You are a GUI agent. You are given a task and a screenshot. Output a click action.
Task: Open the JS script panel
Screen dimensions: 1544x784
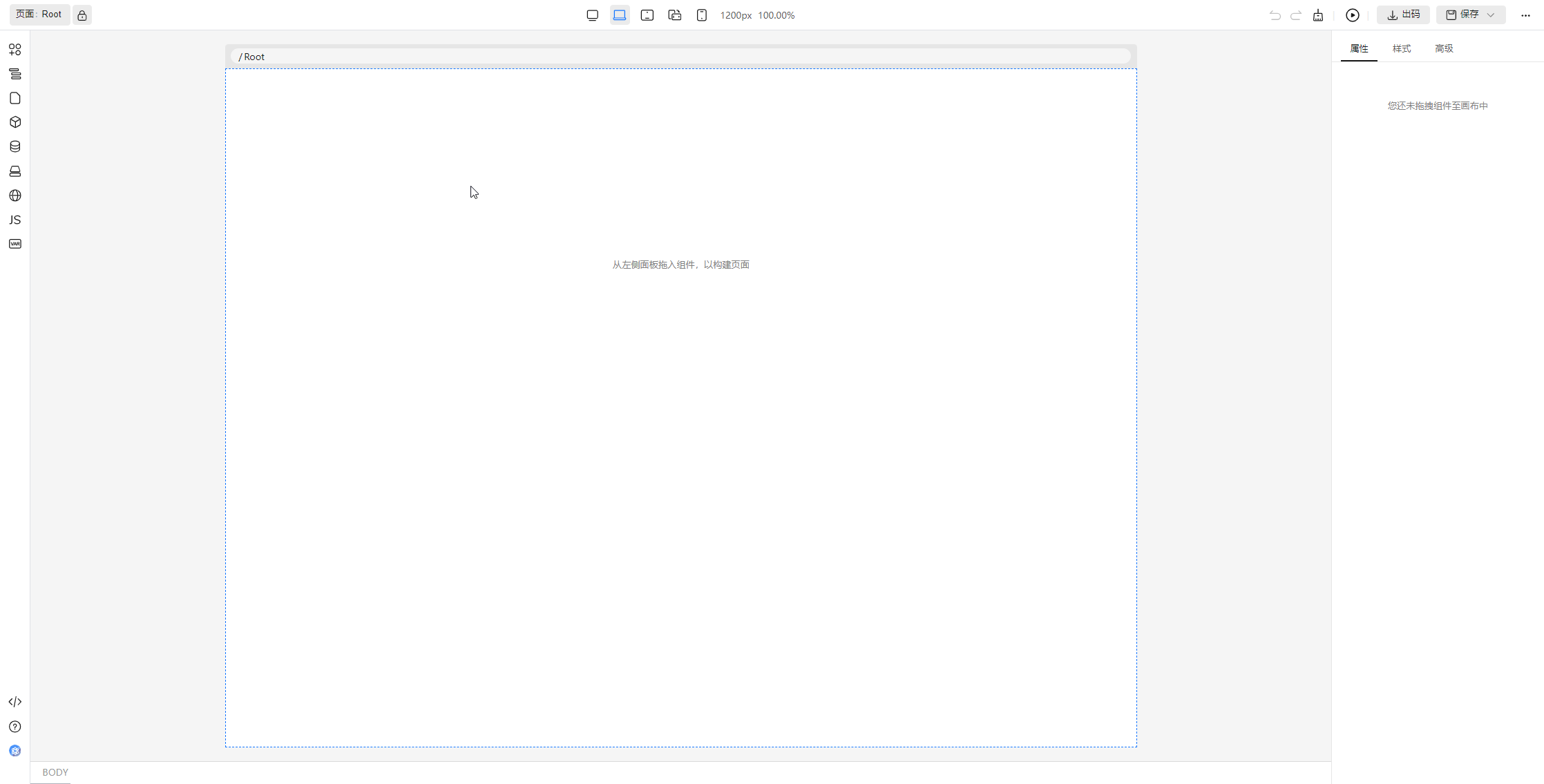point(15,220)
